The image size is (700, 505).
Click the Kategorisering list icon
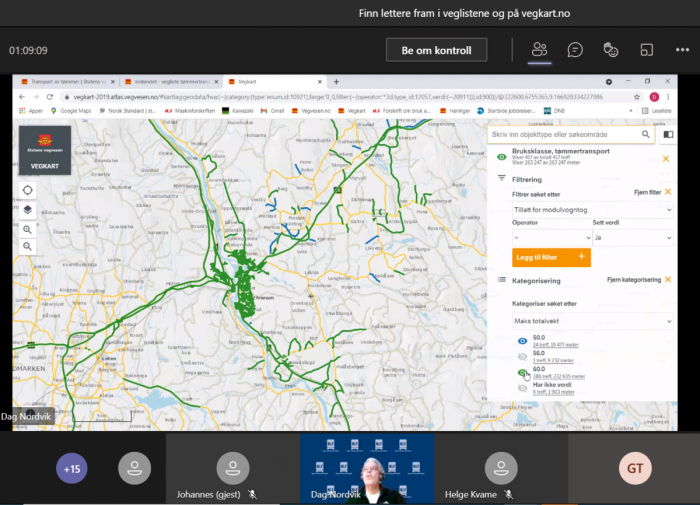502,280
